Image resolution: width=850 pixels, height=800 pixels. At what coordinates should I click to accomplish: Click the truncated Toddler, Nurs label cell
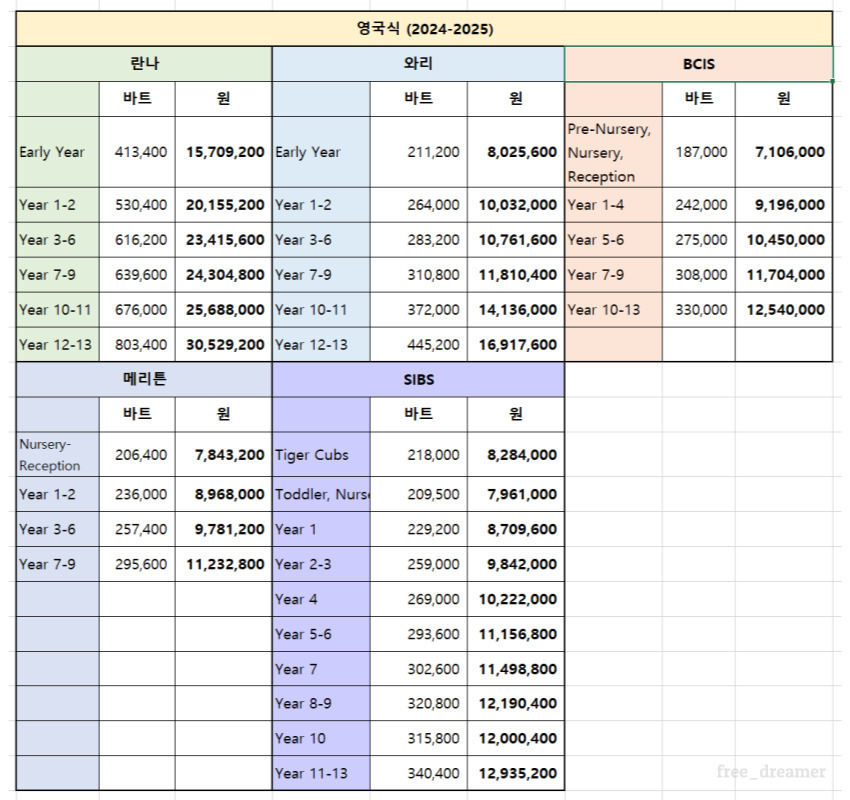[x=321, y=494]
